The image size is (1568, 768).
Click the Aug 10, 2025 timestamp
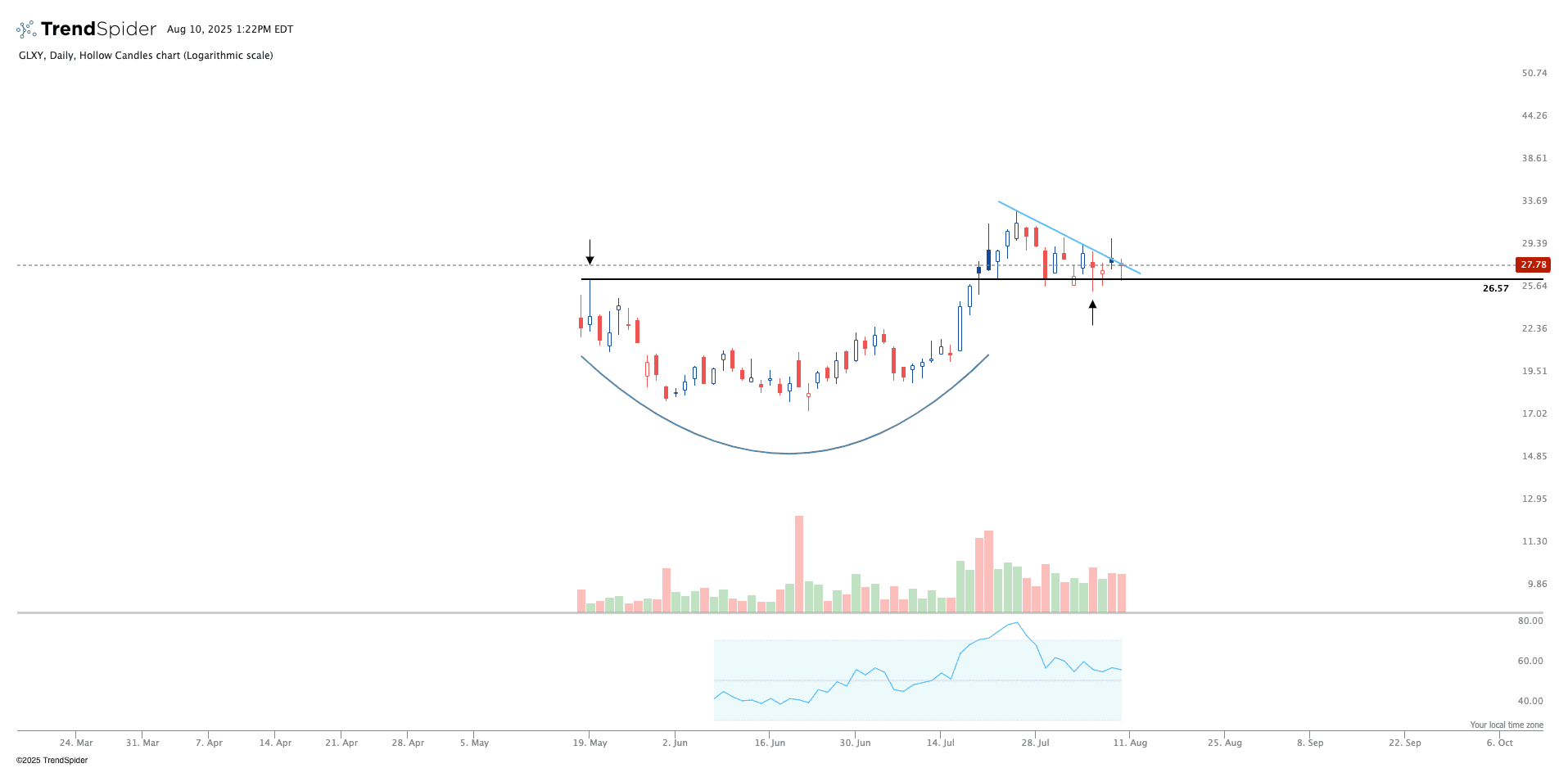[x=230, y=29]
